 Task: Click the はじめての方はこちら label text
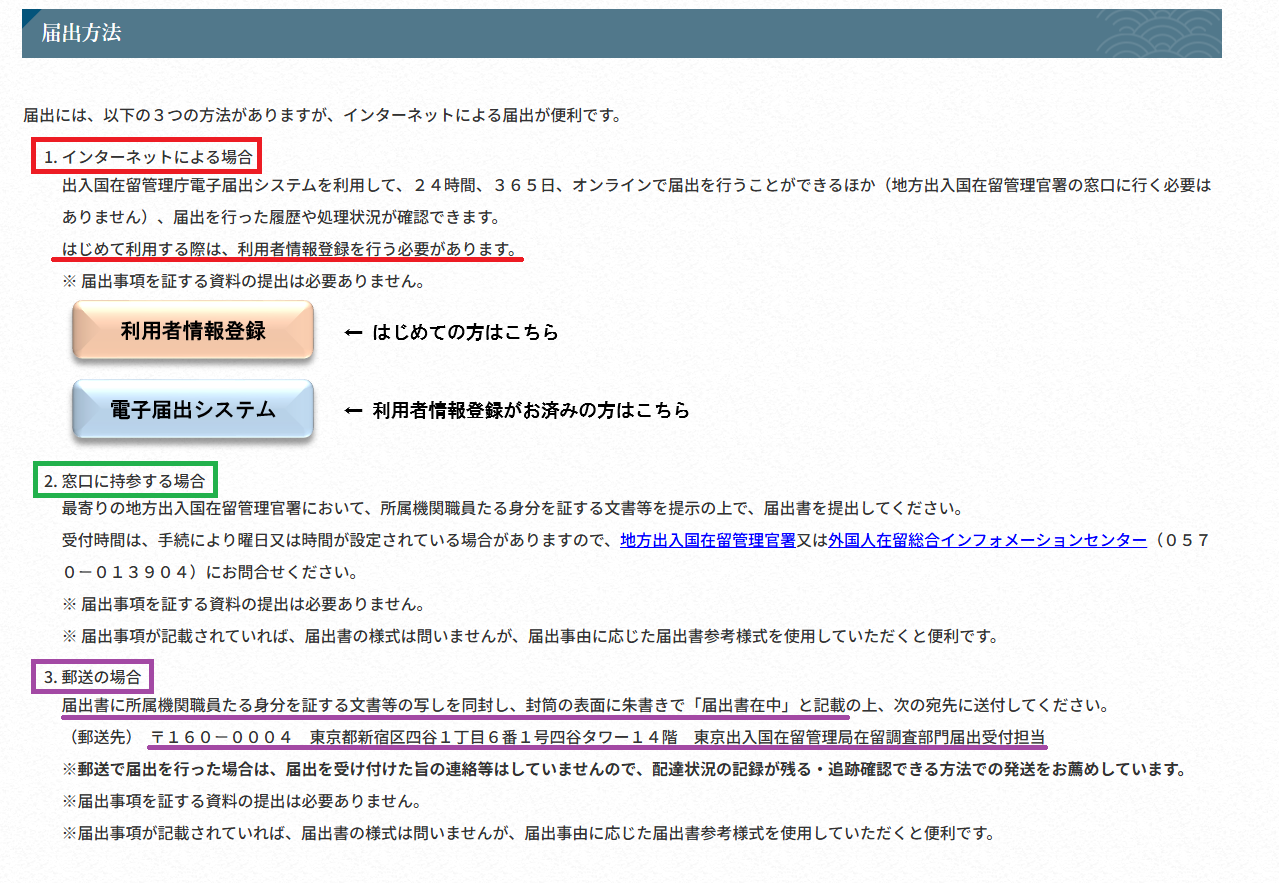pyautogui.click(x=465, y=333)
